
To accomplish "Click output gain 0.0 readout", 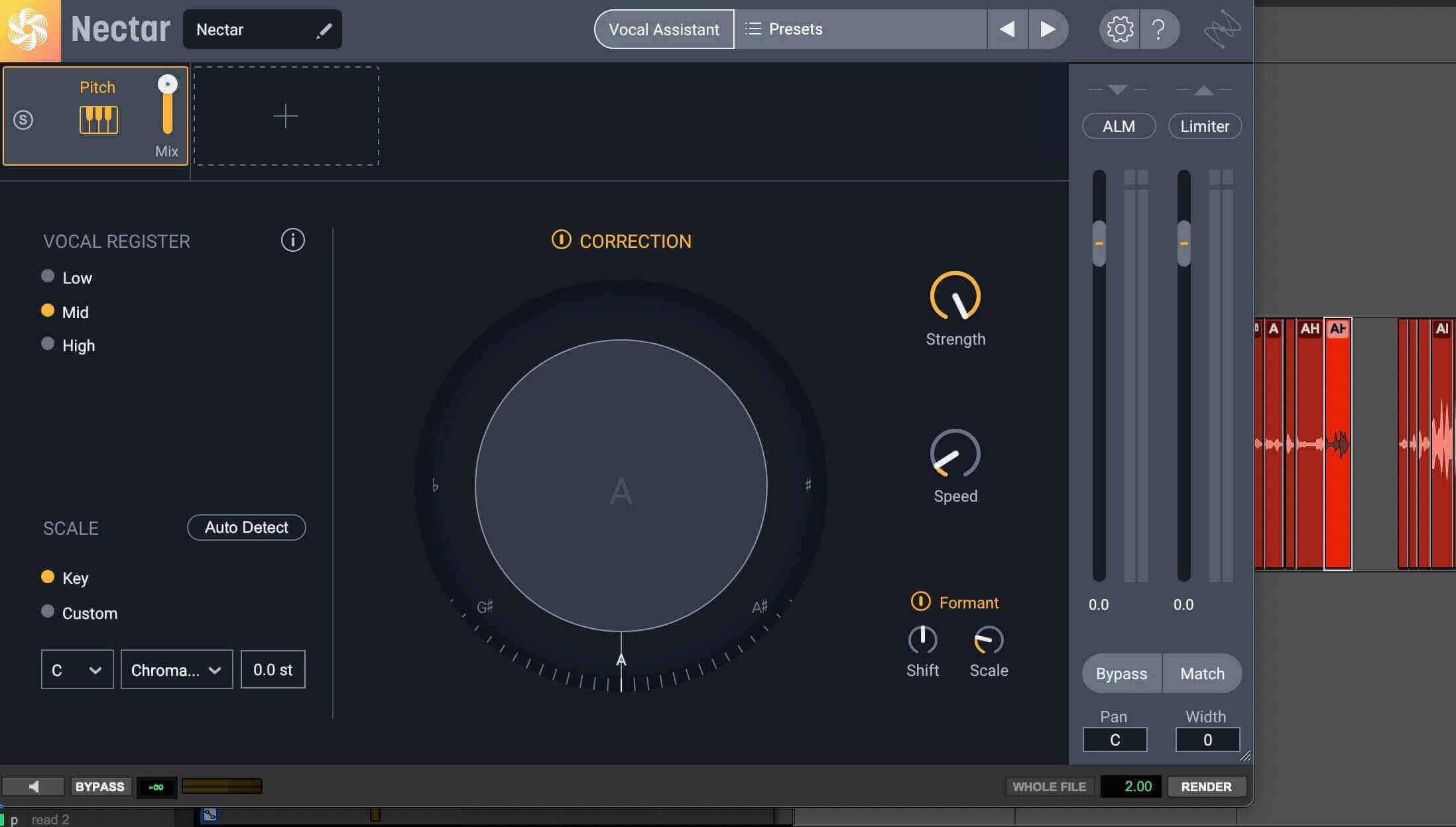I will tap(1183, 604).
